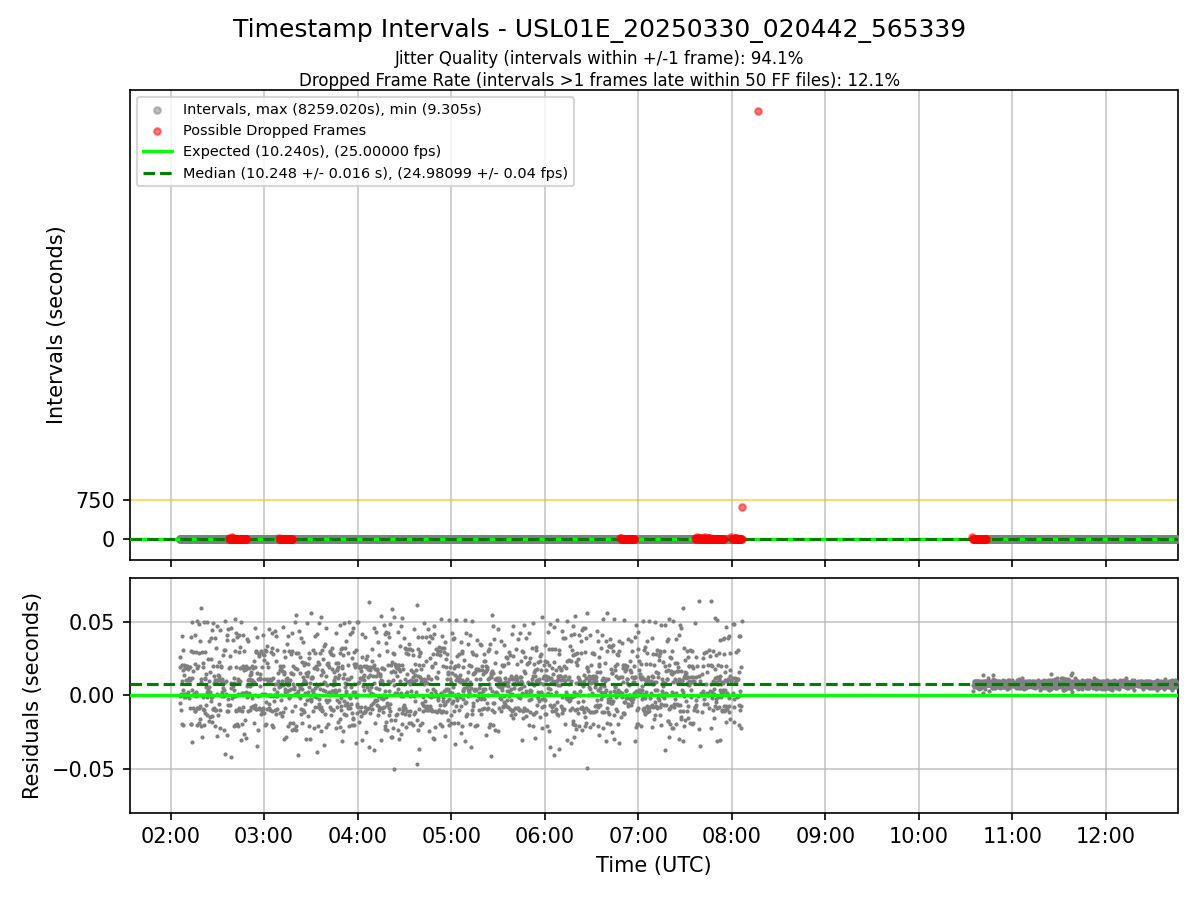The image size is (1200, 900).
Task: Click the residuals tick label '−0.05'
Action: pyautogui.click(x=86, y=769)
